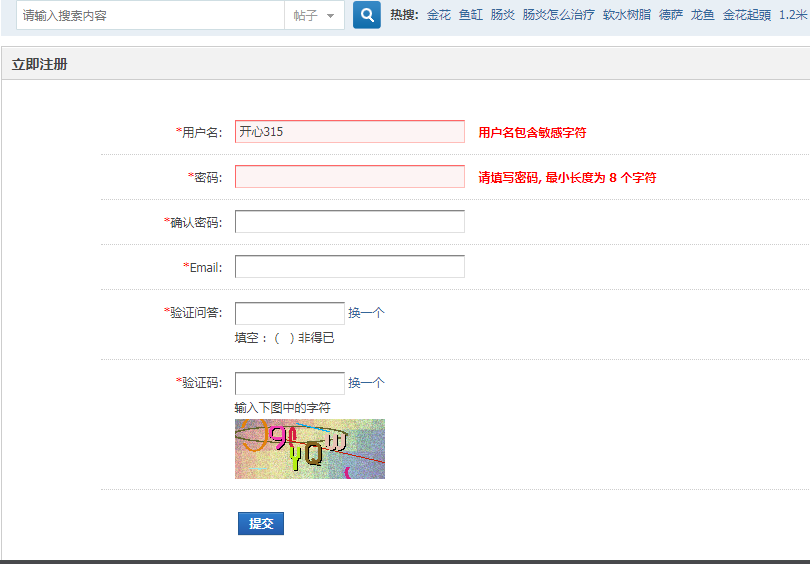
Task: Open the 鱼缸 hot search link
Action: 471,15
